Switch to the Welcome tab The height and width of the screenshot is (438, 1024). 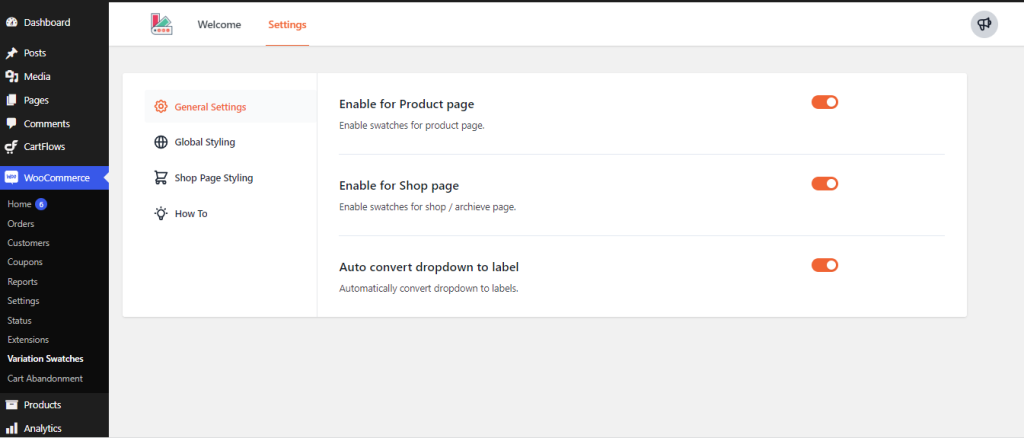tap(219, 25)
